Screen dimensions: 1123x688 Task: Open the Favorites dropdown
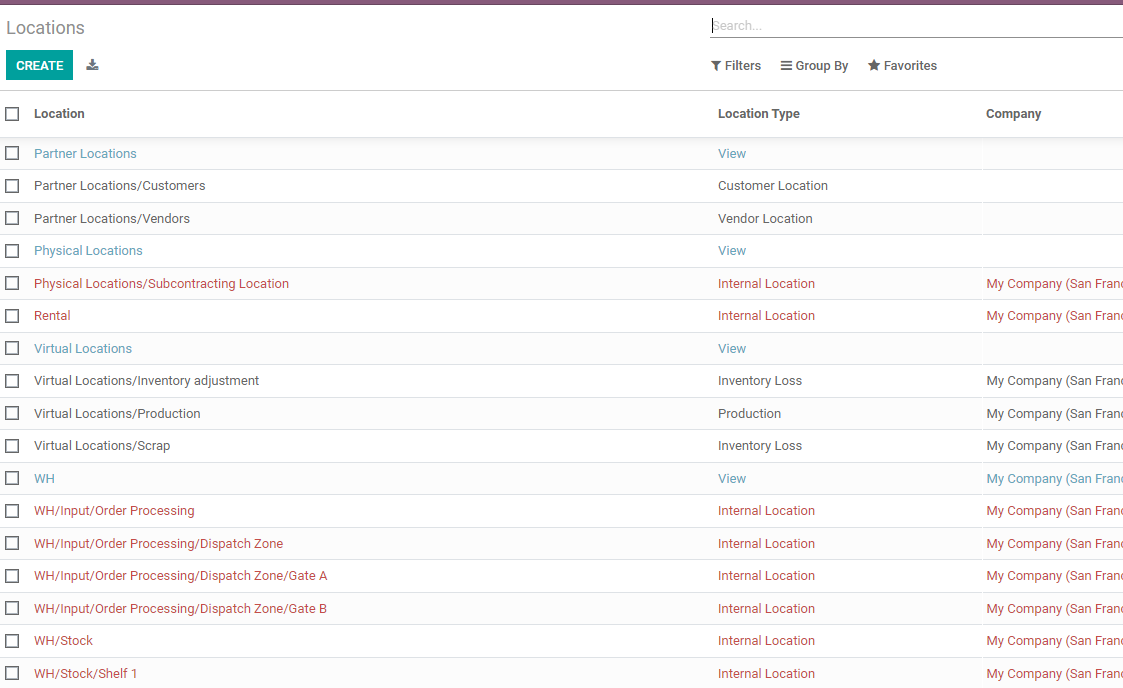tap(902, 66)
